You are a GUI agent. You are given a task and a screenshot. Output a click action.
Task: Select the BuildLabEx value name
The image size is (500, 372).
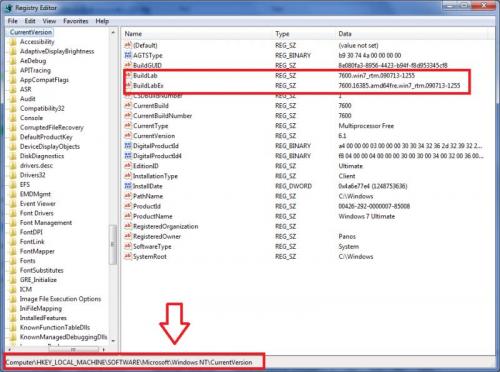click(x=148, y=86)
